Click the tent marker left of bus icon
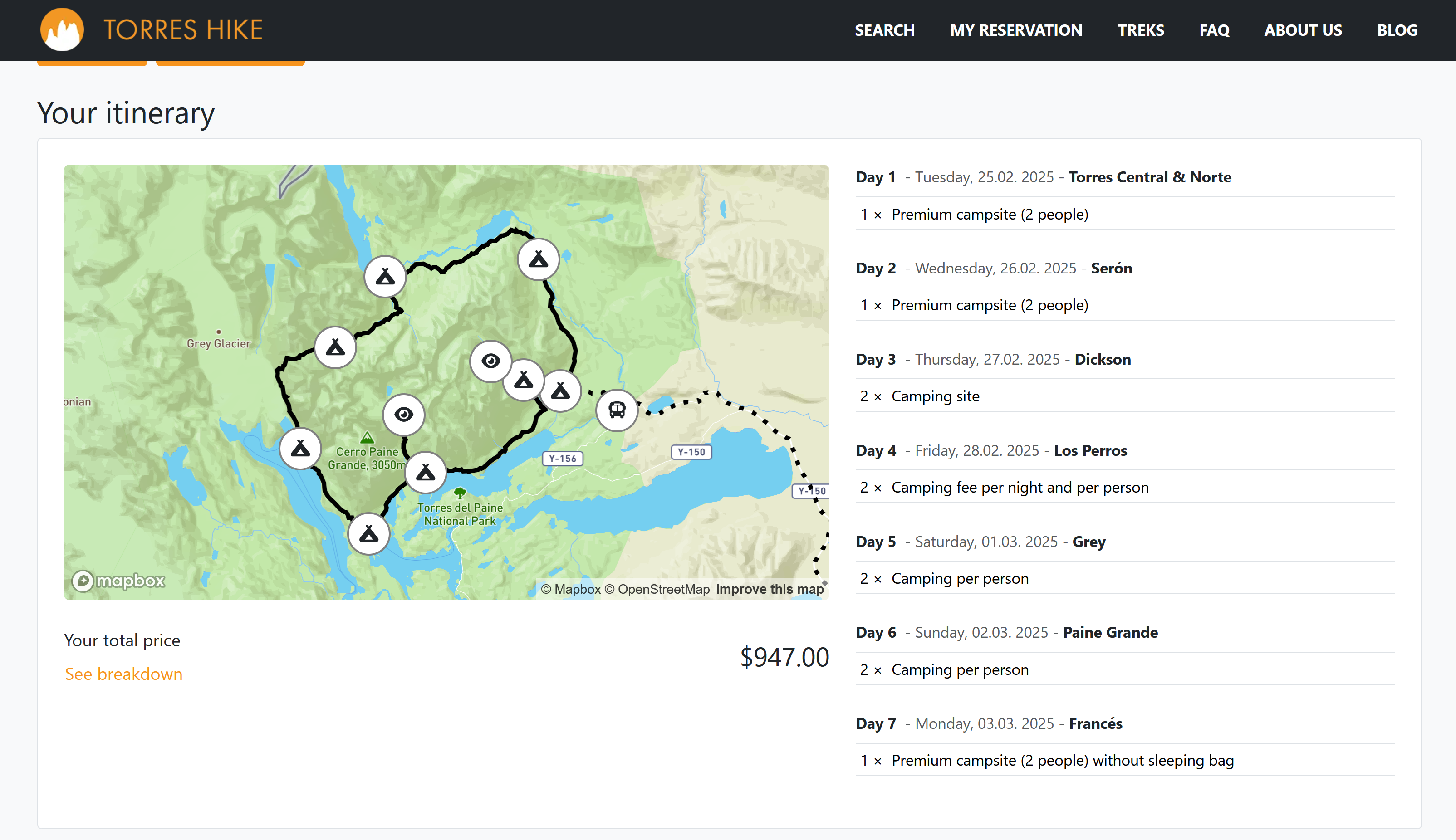The image size is (1456, 840). point(560,392)
